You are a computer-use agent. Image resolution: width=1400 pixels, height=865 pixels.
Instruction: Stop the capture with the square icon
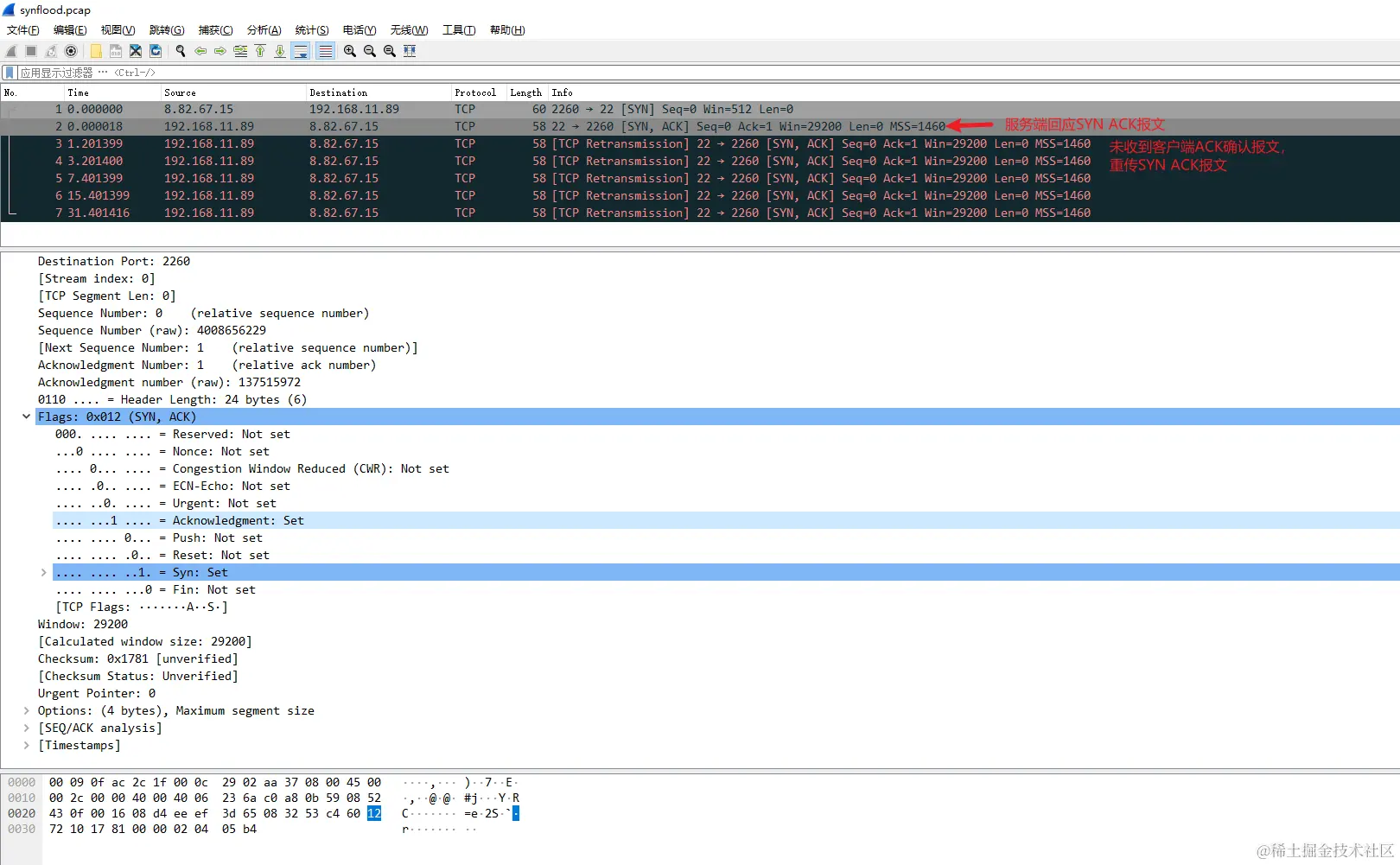[x=31, y=51]
